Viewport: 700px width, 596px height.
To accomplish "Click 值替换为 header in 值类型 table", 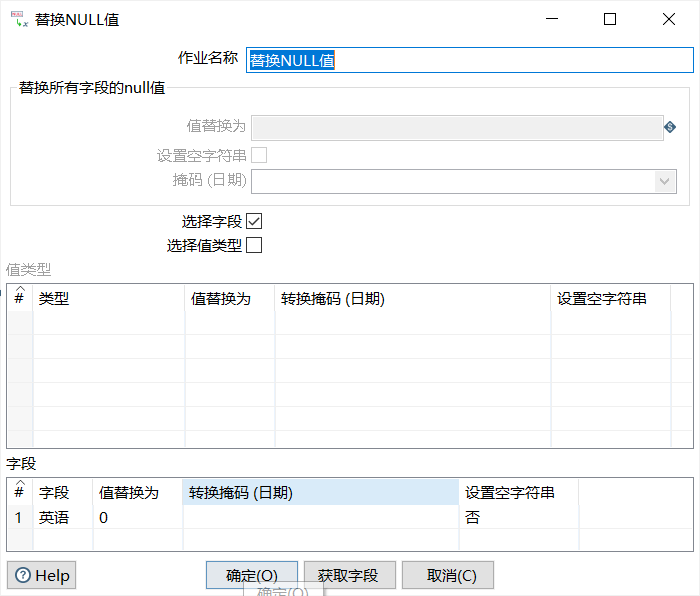I will point(229,298).
